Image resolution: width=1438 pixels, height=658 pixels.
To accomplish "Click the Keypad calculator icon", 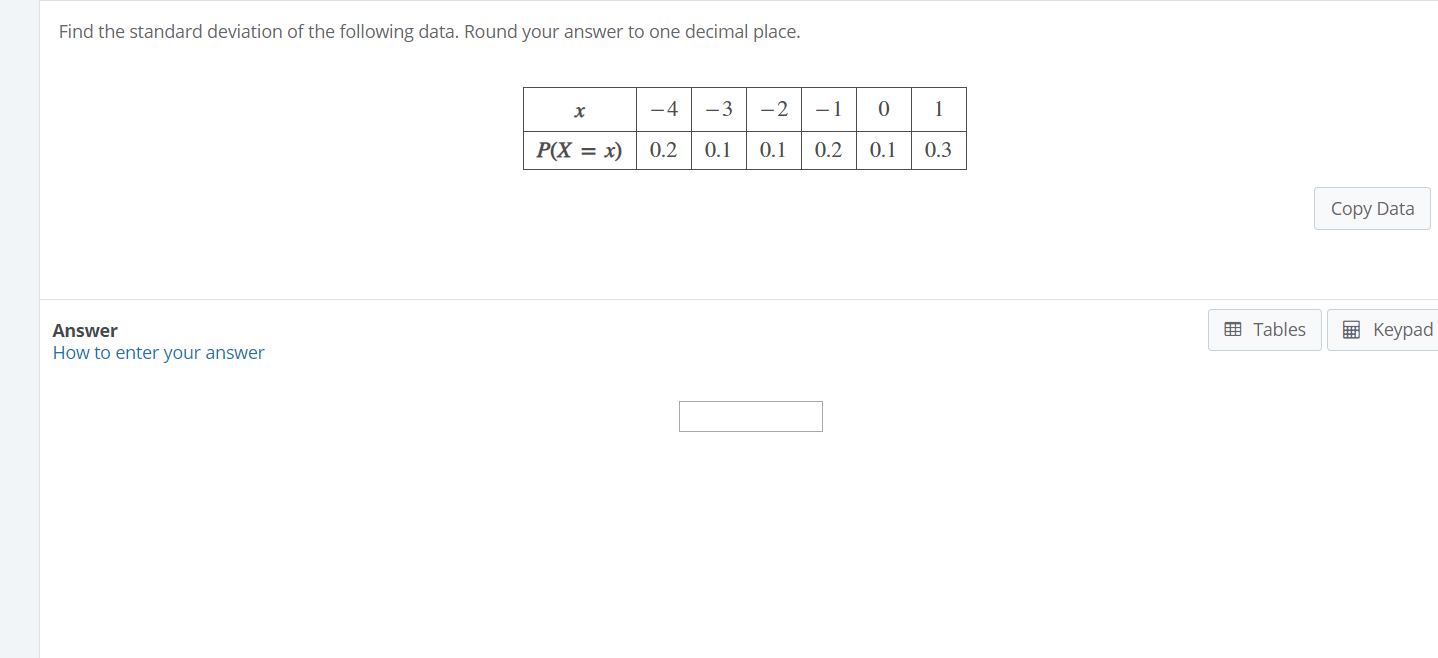I will 1351,329.
